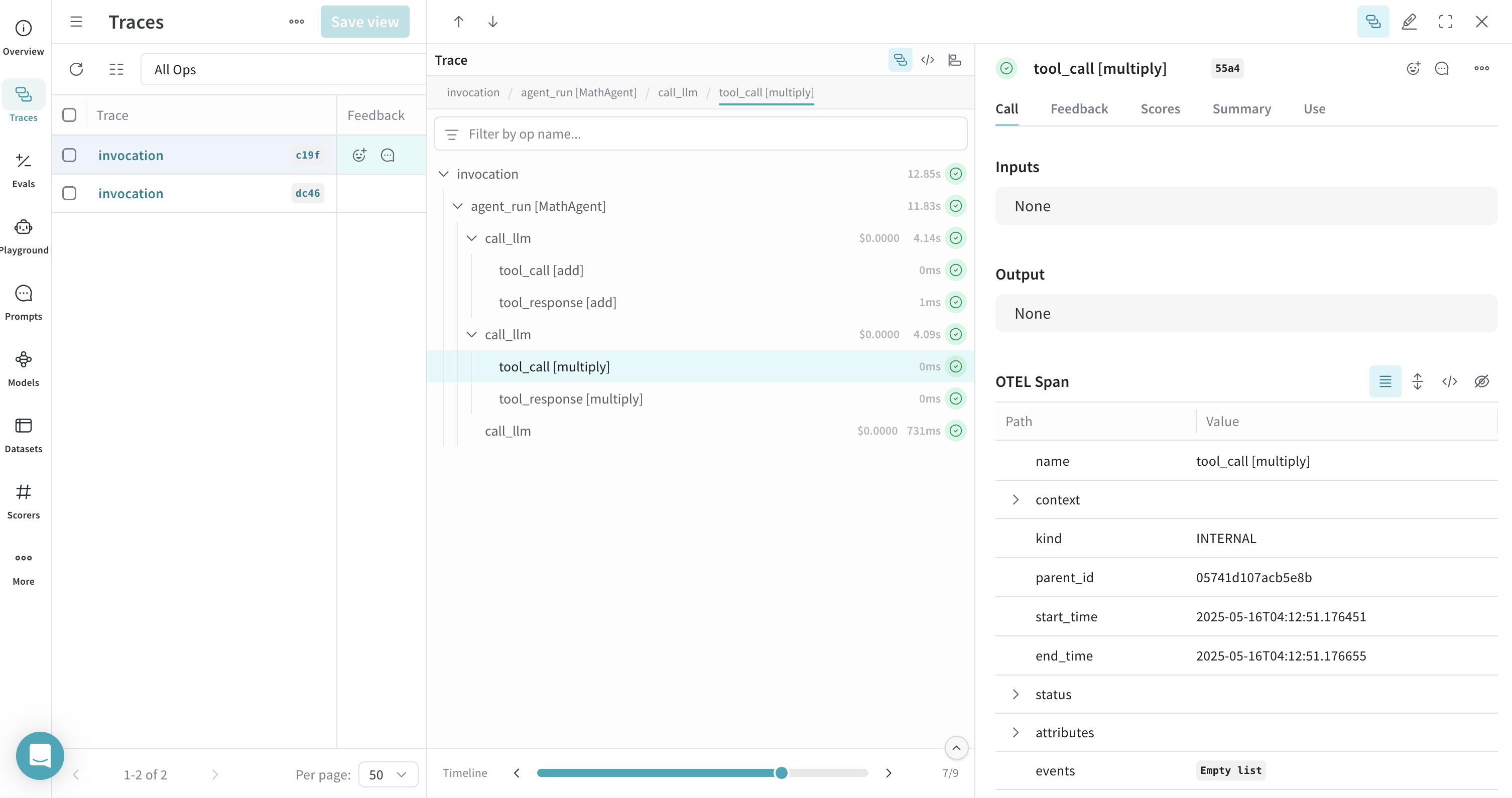The height and width of the screenshot is (798, 1512).
Task: Select the header checkbox for all traces
Action: (69, 115)
